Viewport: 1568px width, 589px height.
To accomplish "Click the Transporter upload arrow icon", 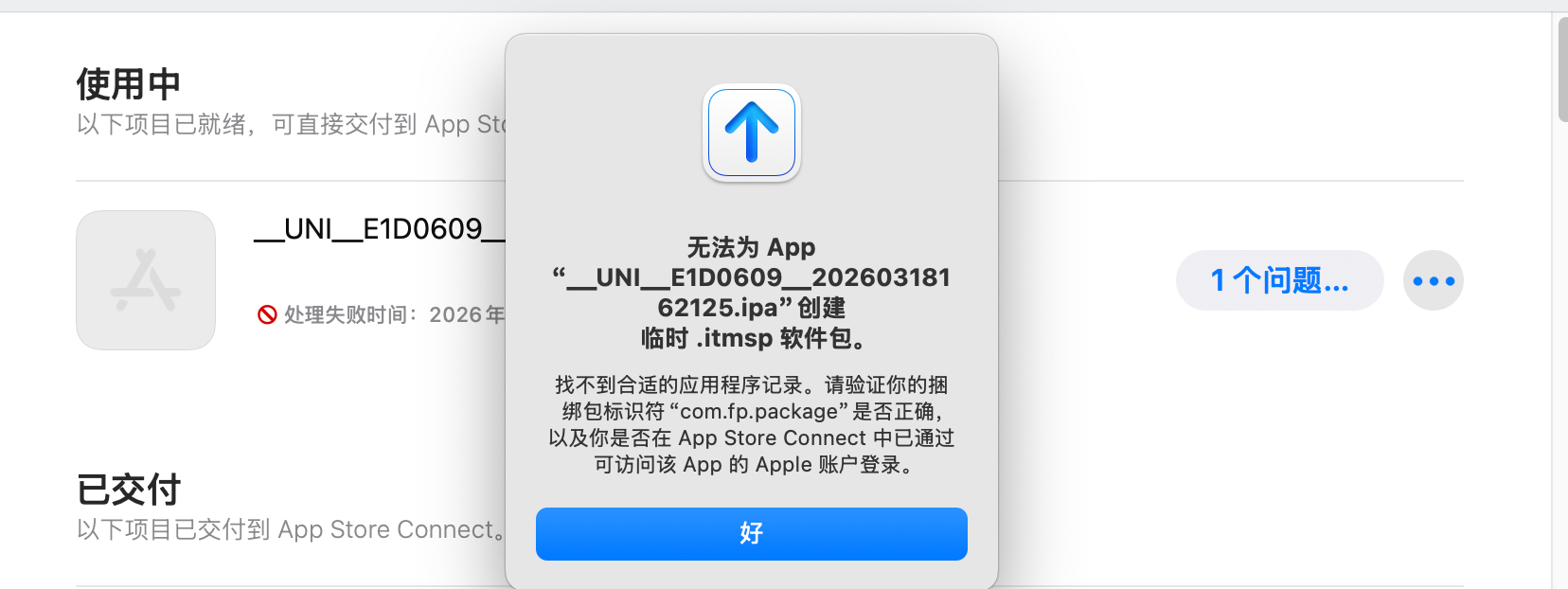I will [x=752, y=133].
